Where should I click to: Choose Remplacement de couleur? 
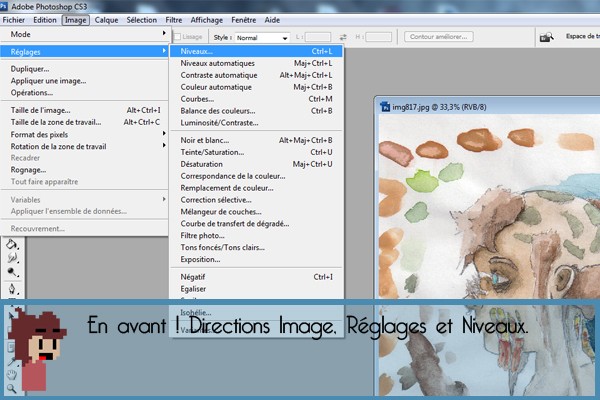[256, 188]
